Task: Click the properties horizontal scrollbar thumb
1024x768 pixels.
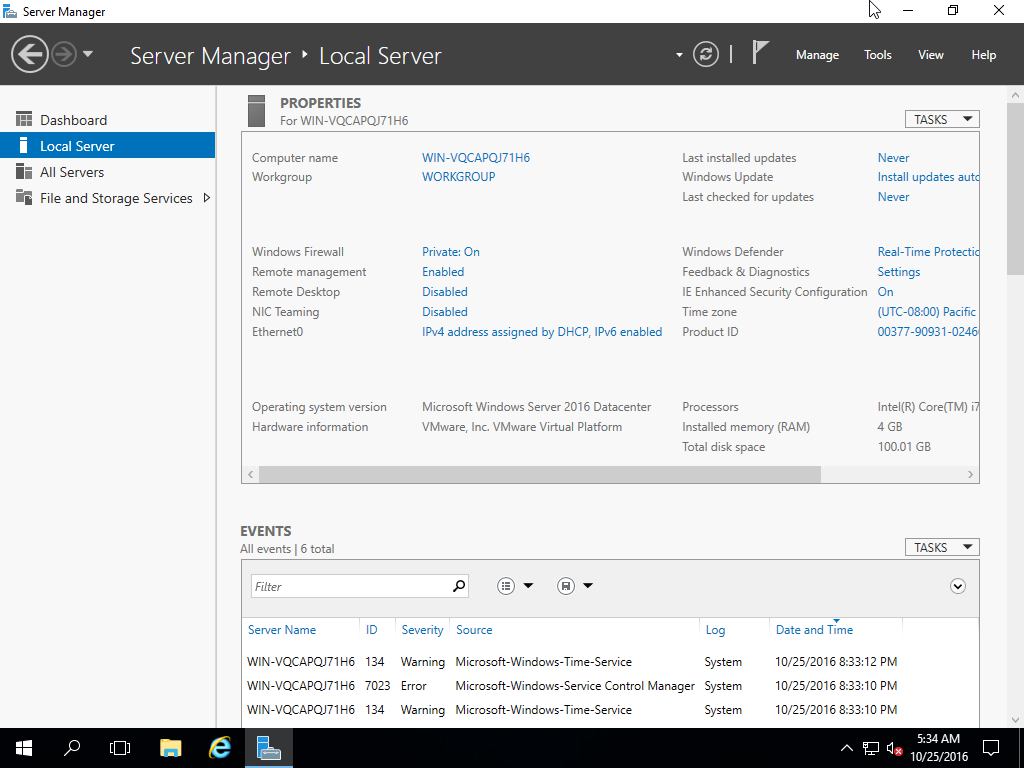Action: click(x=539, y=475)
